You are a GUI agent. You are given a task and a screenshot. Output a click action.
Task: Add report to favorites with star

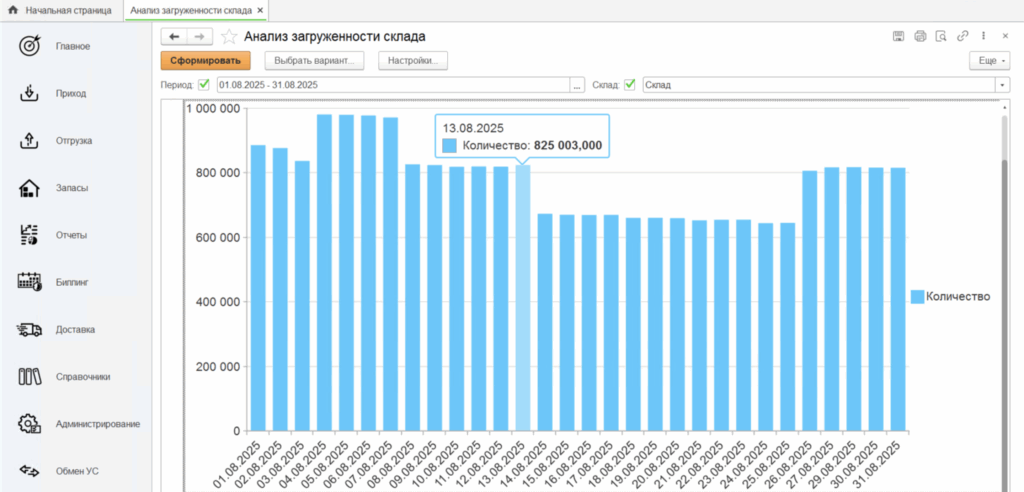pyautogui.click(x=229, y=37)
